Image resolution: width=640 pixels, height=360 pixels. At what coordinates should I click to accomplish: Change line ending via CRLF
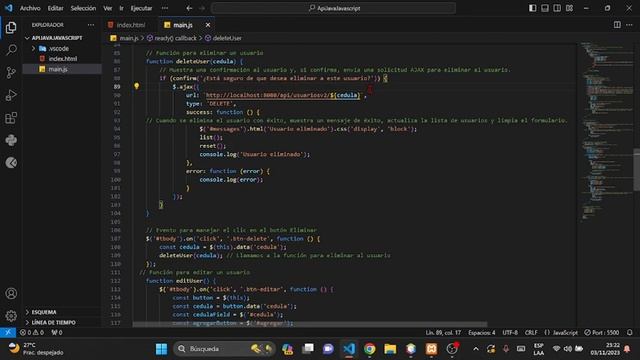tap(531, 333)
